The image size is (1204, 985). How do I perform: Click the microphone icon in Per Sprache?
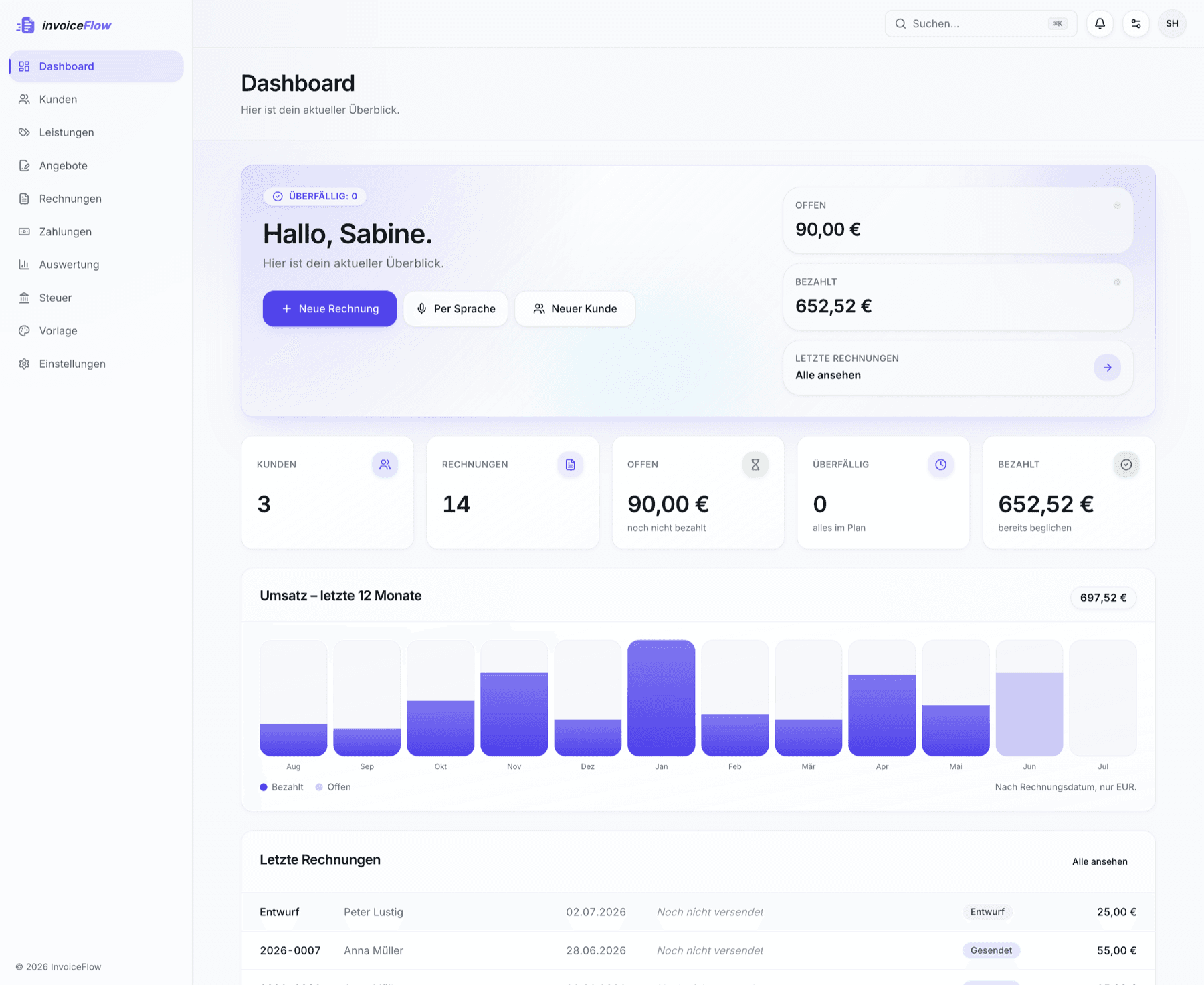coord(421,308)
